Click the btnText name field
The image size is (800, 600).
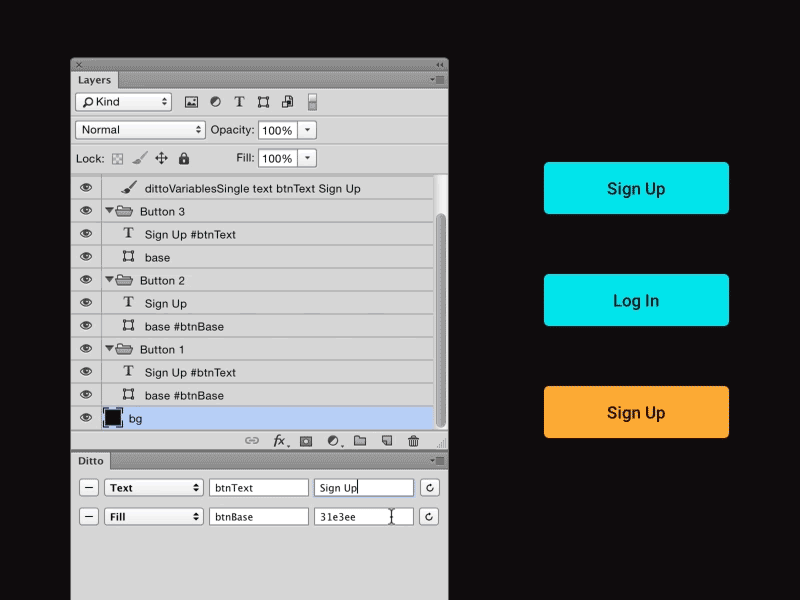click(x=259, y=488)
